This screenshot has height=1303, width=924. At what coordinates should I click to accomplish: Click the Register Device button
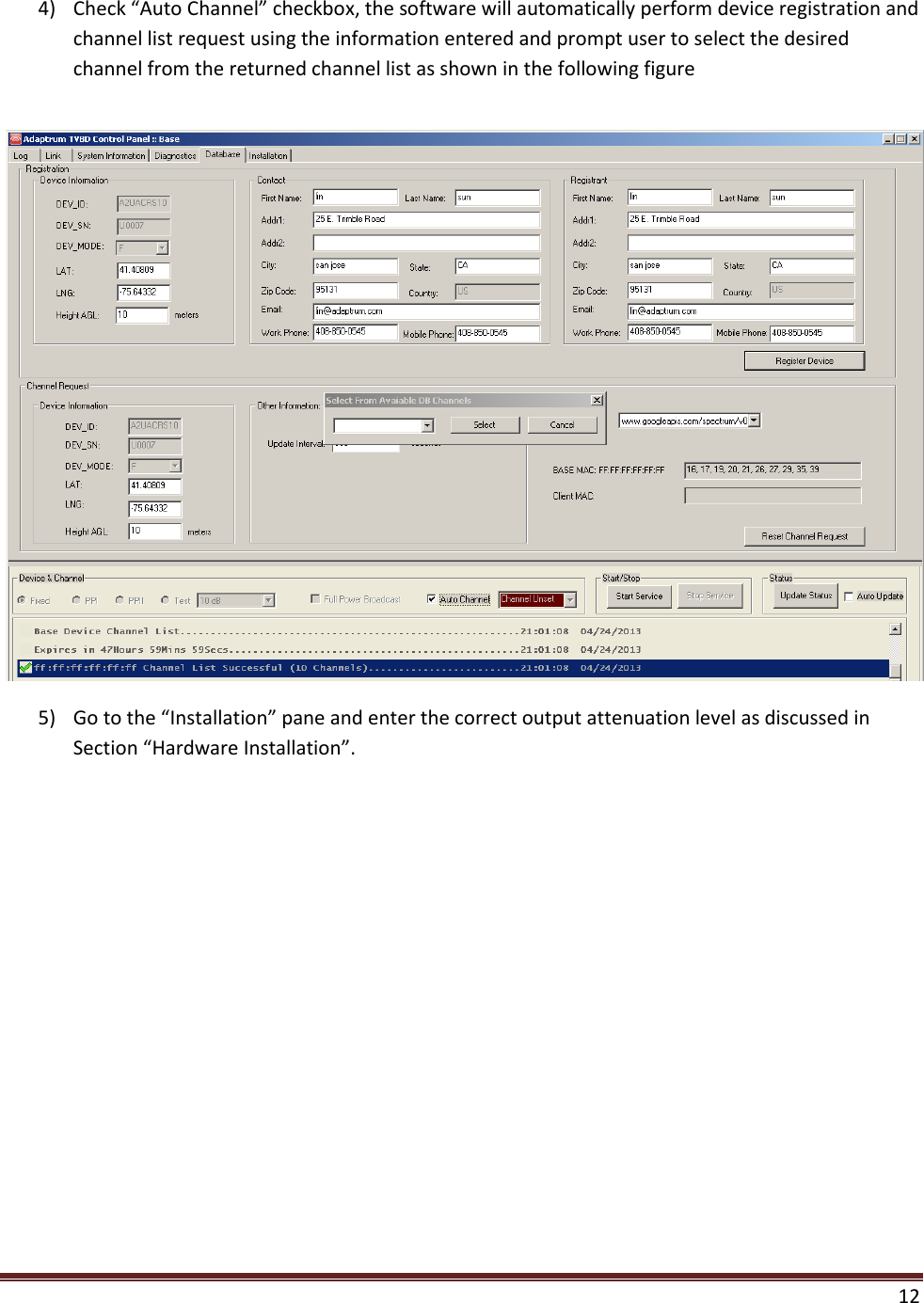pyautogui.click(x=805, y=360)
